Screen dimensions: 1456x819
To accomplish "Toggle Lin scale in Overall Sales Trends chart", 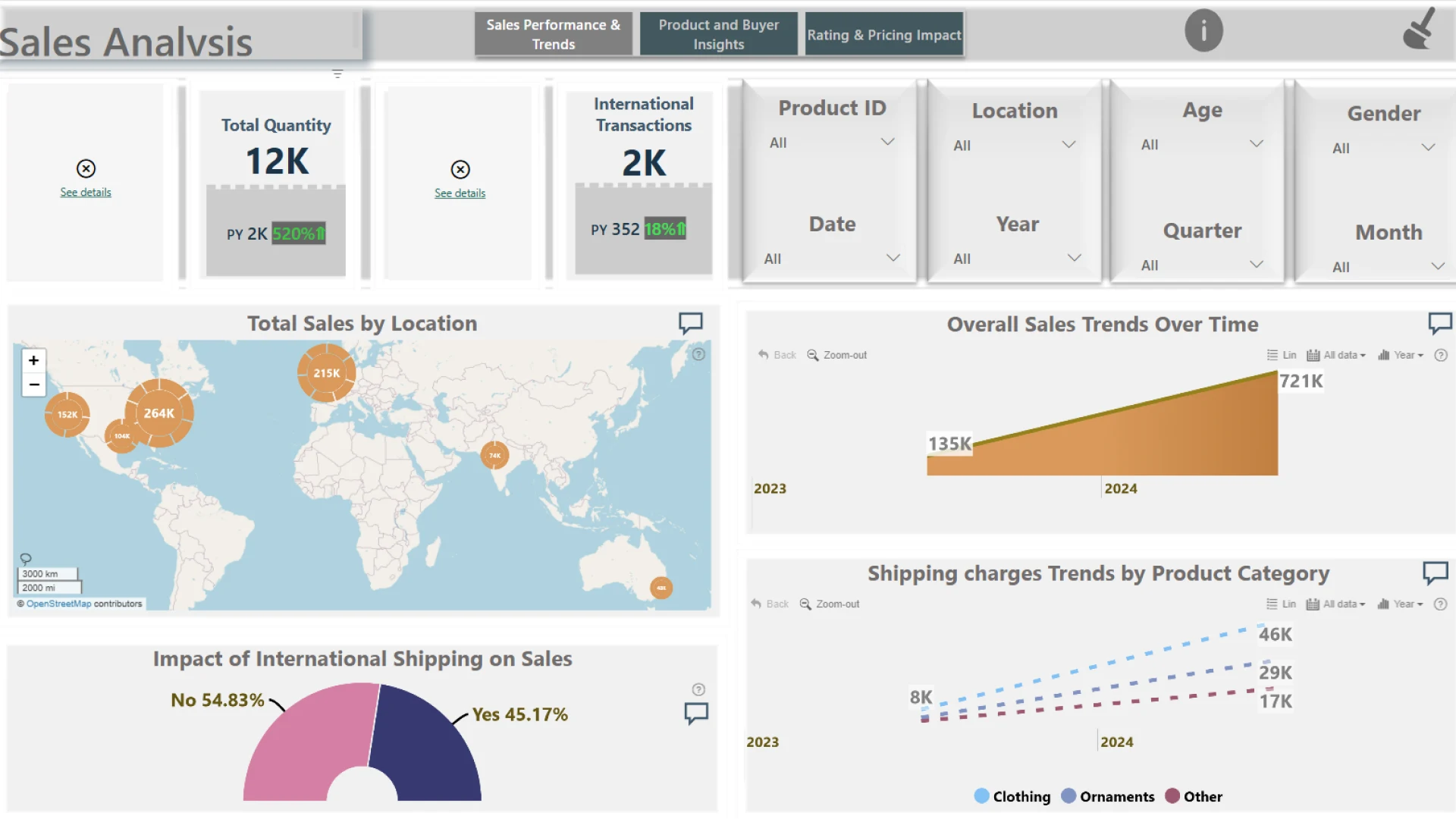I will (x=1282, y=355).
